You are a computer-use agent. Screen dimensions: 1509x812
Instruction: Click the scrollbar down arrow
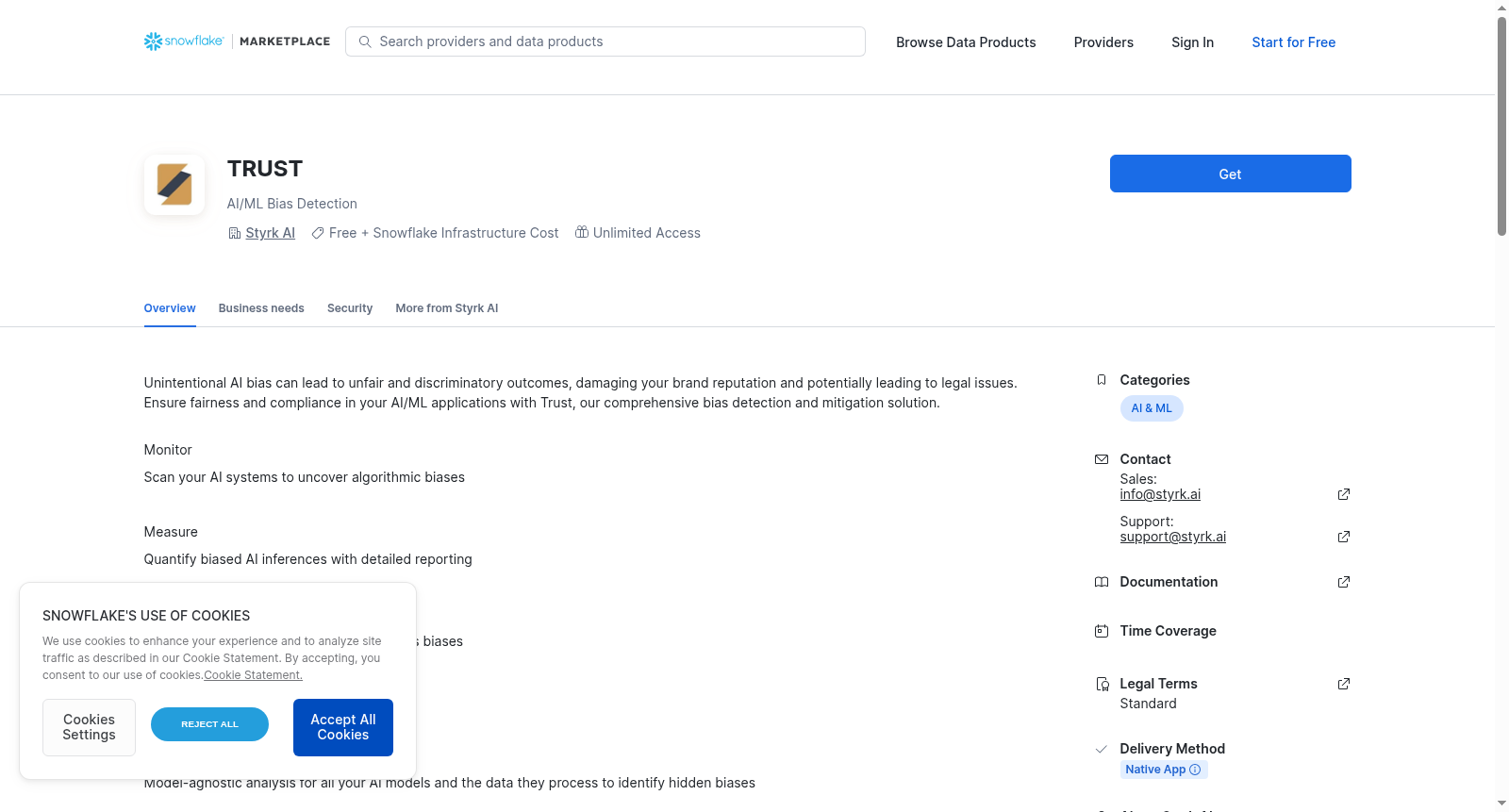(1501, 804)
